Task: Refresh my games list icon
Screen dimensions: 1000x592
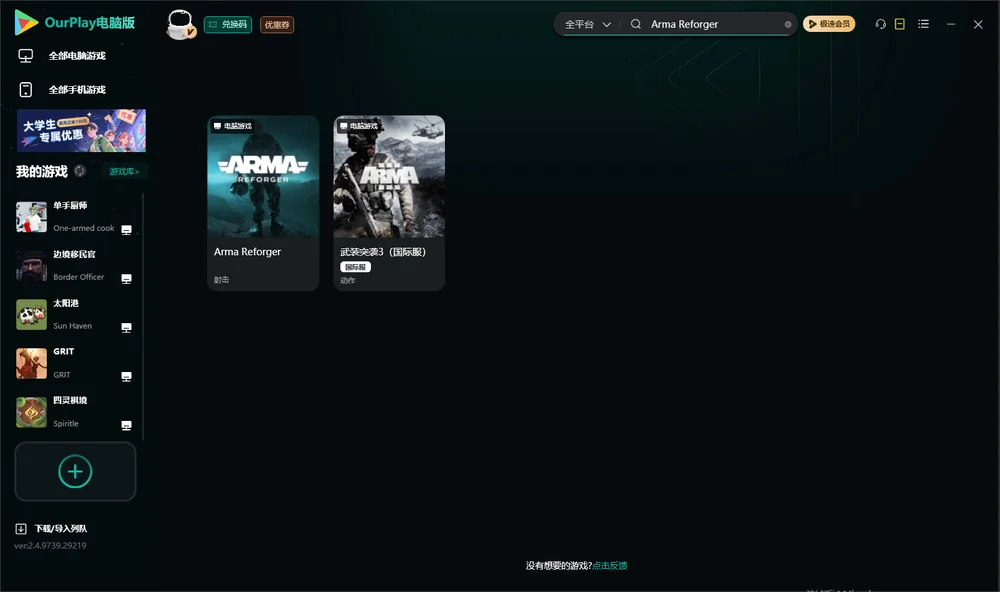Action: pos(80,171)
